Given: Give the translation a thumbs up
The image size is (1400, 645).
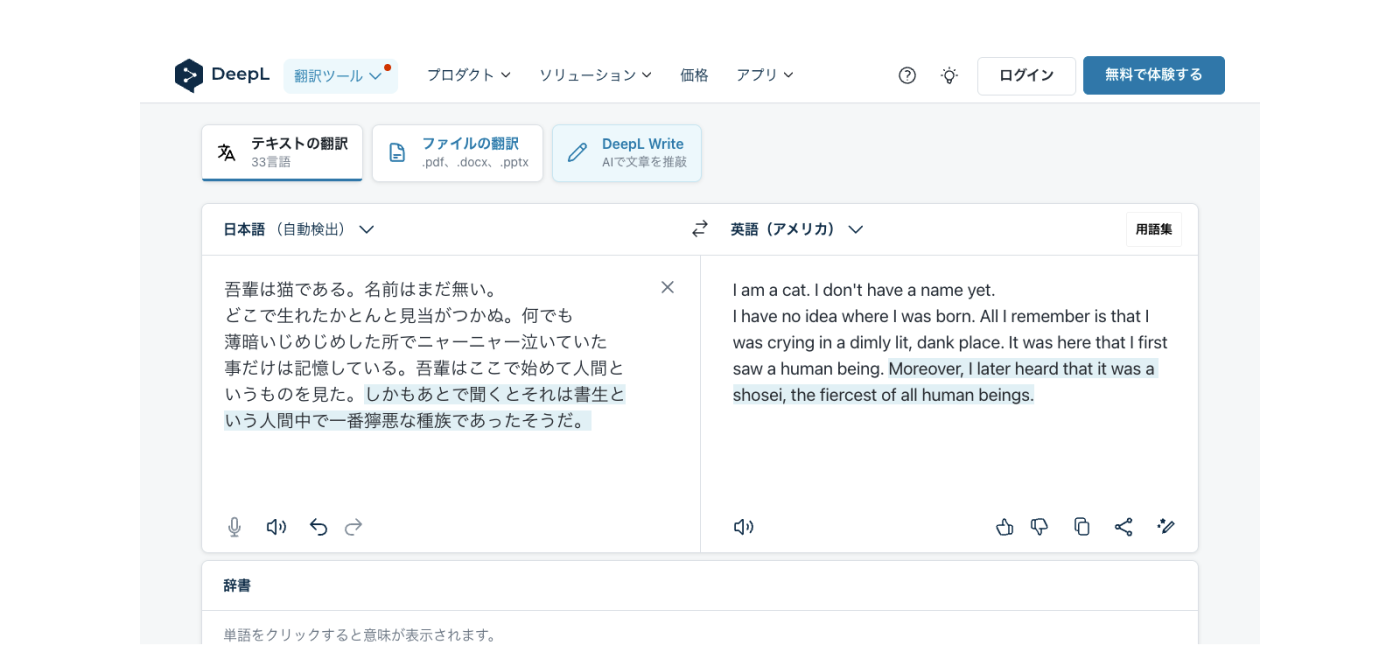Looking at the screenshot, I should click(x=1004, y=527).
